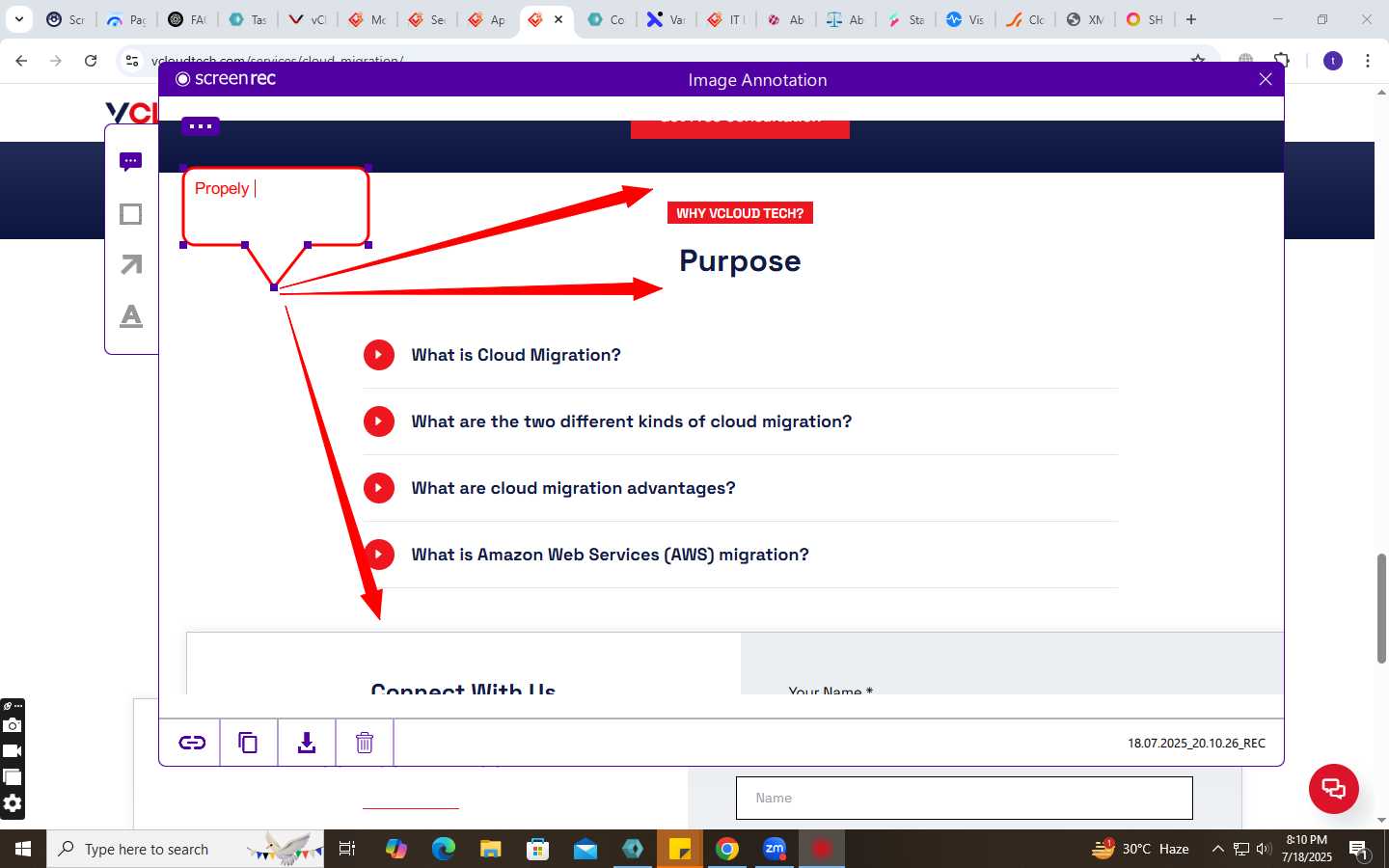Open Zoom from the taskbar
Image resolution: width=1389 pixels, height=868 pixels.
(x=775, y=849)
